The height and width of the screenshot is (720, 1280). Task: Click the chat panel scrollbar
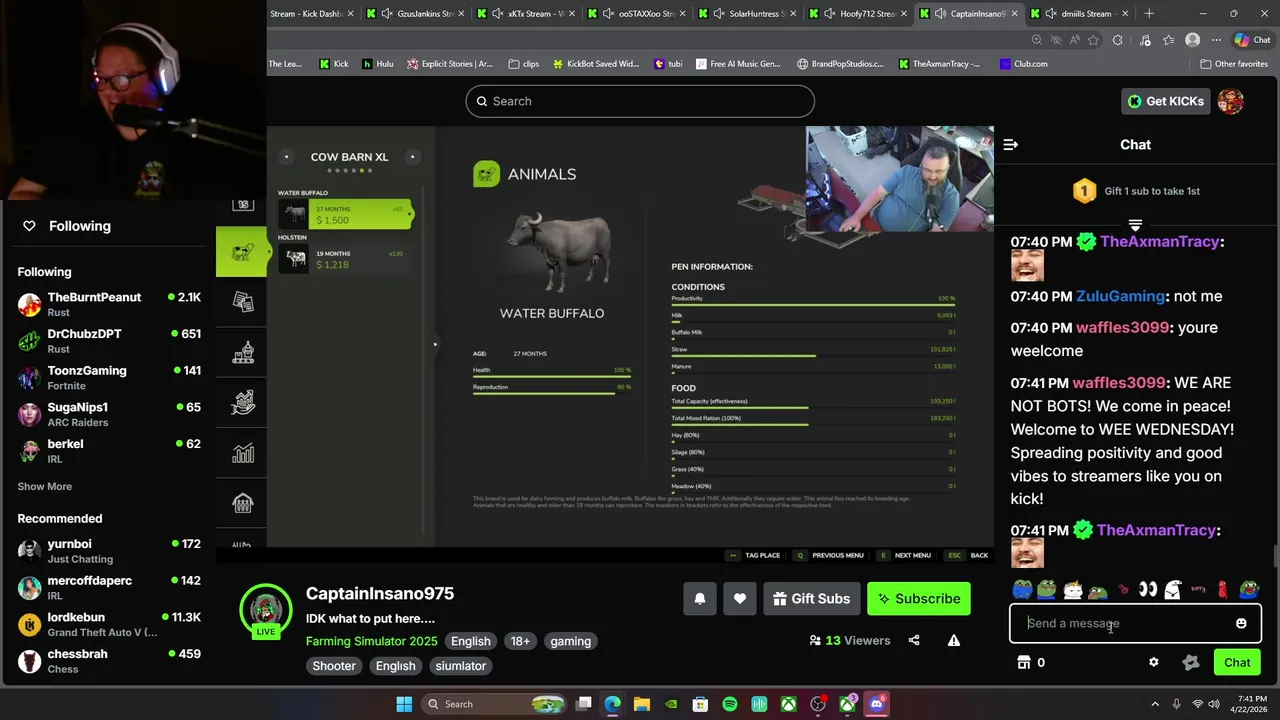1275,555
